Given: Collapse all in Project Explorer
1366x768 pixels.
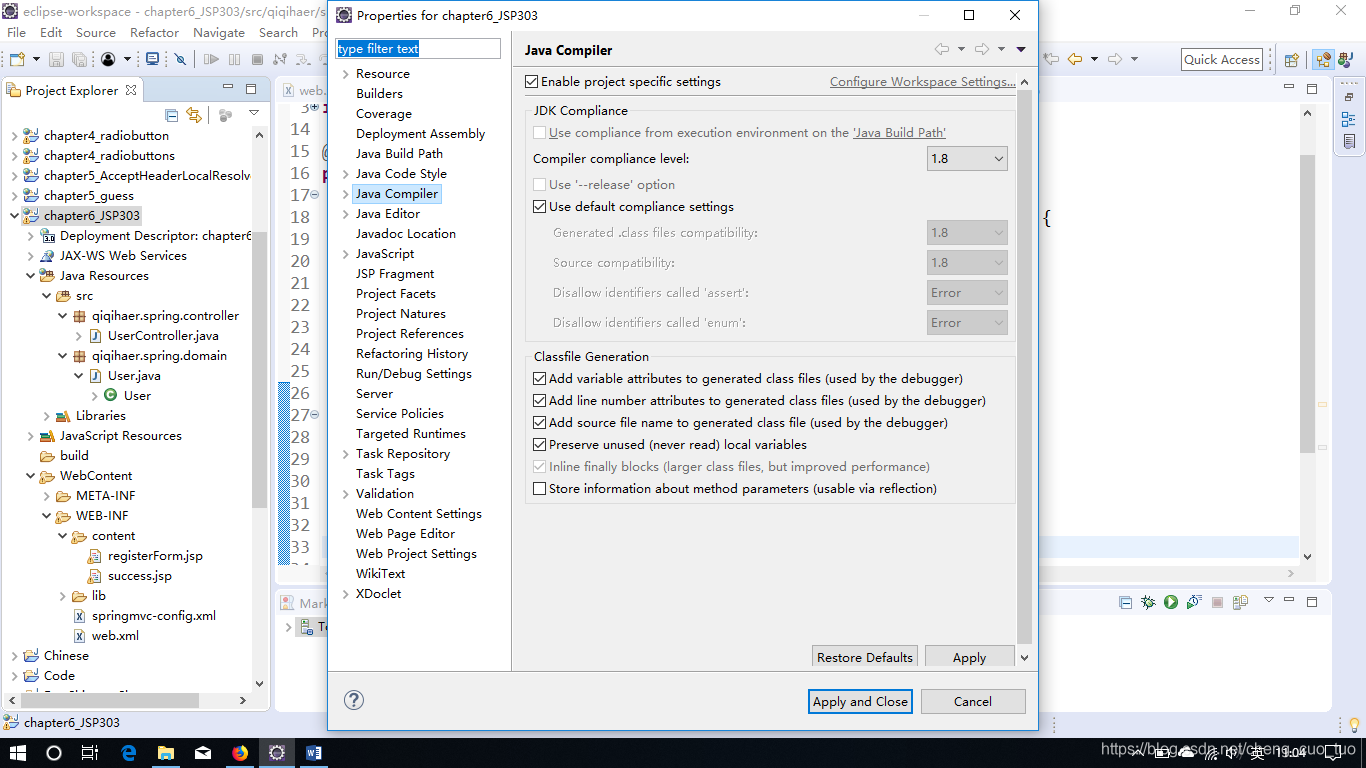Looking at the screenshot, I should (172, 115).
